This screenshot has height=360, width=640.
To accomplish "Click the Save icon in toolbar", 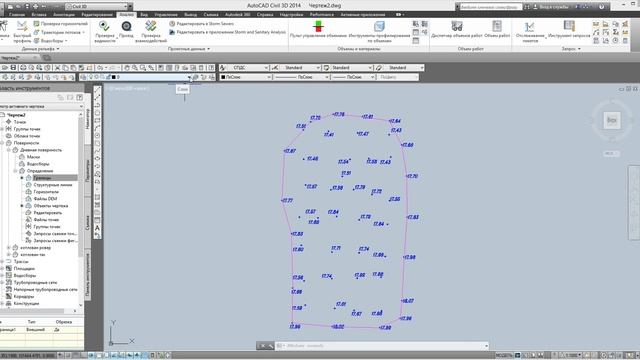I will (13, 68).
